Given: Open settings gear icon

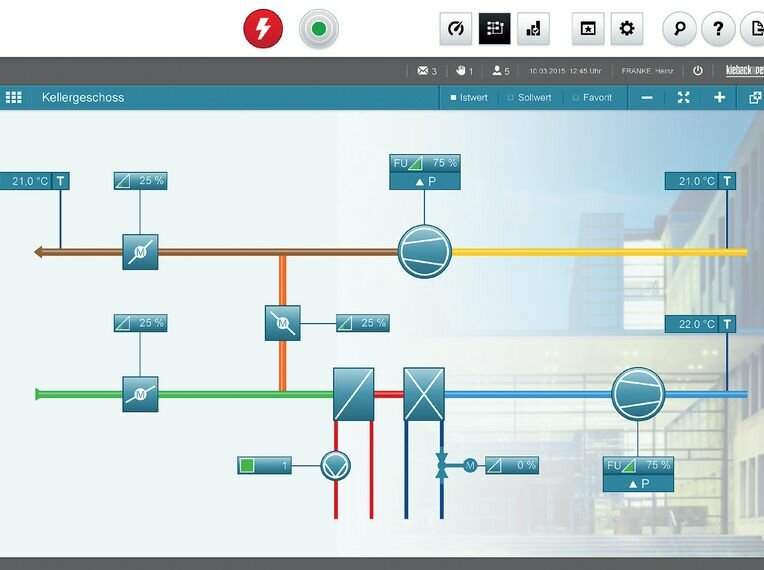Looking at the screenshot, I should pyautogui.click(x=627, y=29).
